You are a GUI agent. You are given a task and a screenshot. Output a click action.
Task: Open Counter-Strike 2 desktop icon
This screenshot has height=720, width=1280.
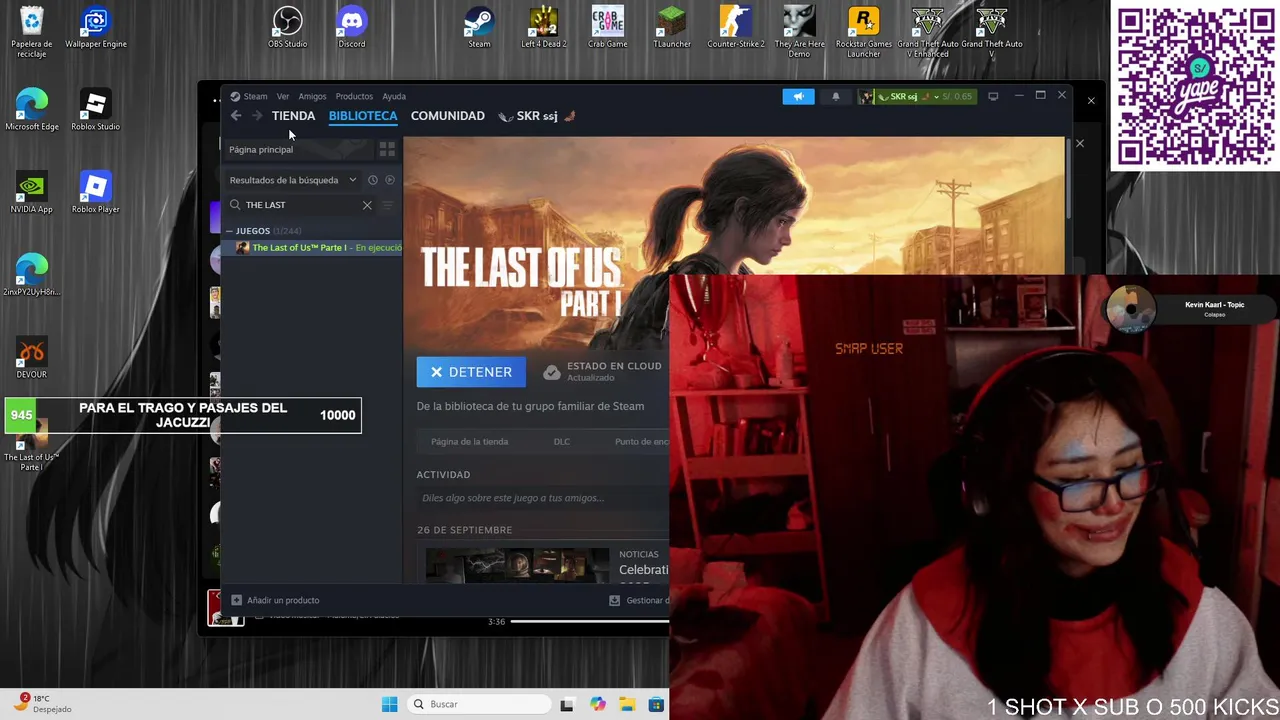736,28
